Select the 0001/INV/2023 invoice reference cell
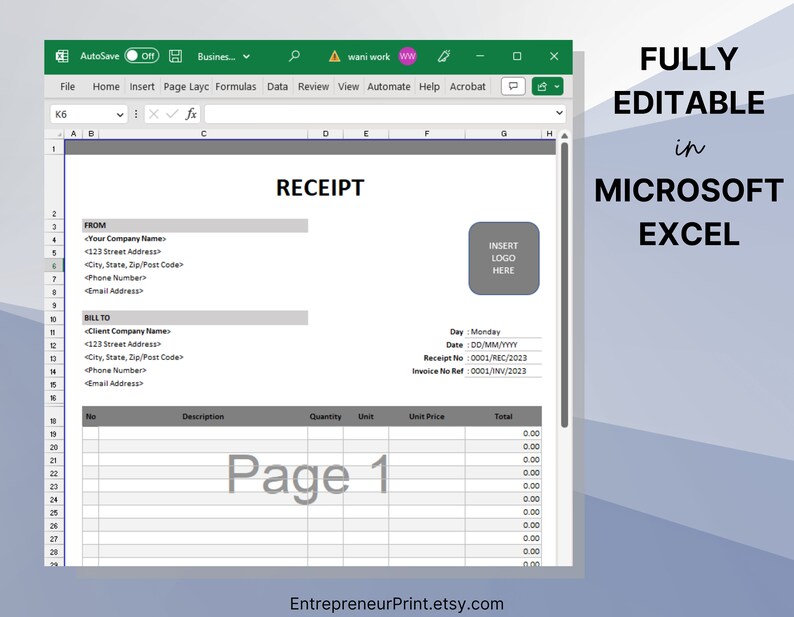 [x=504, y=371]
